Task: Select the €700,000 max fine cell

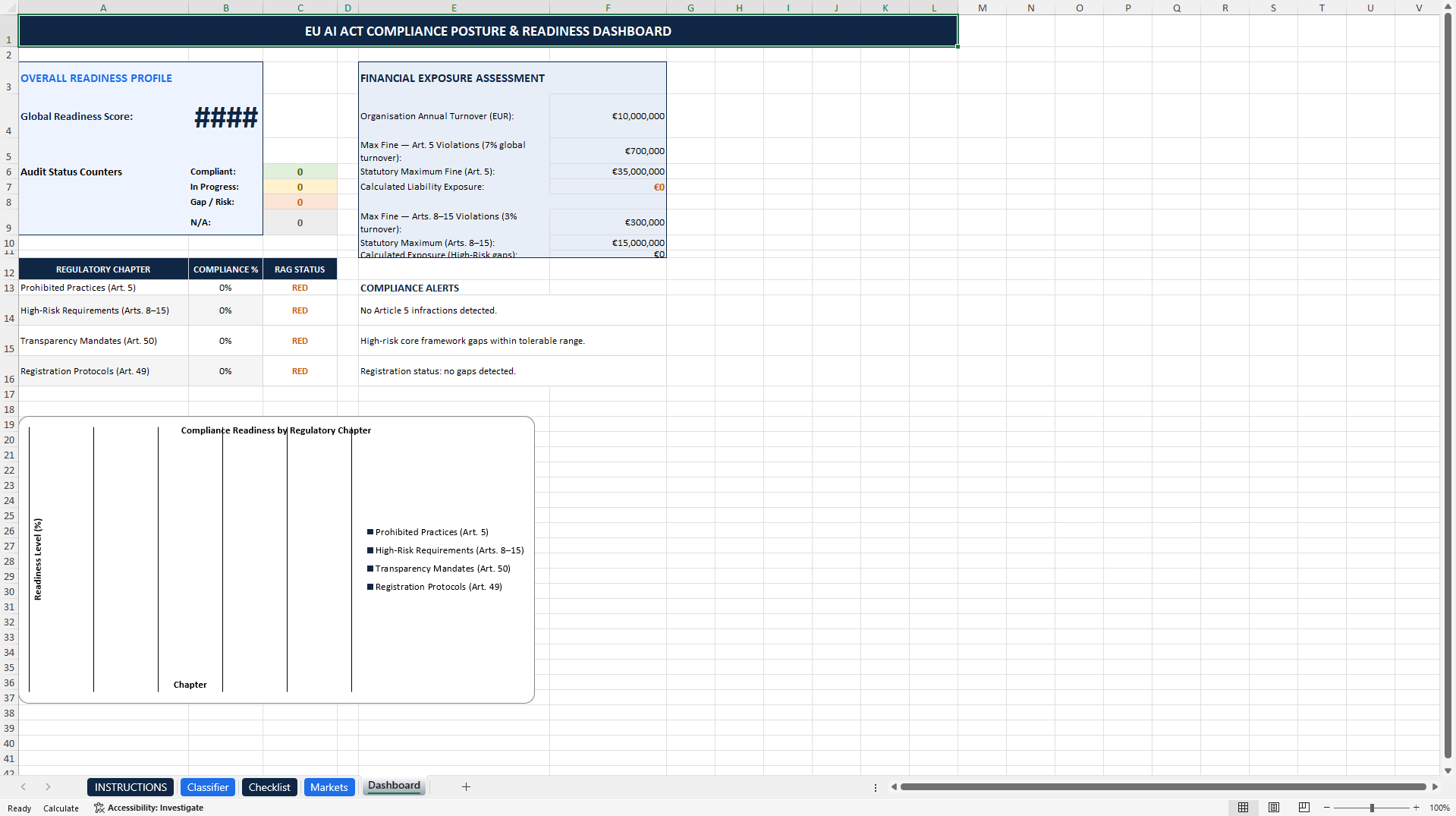Action: click(x=608, y=151)
